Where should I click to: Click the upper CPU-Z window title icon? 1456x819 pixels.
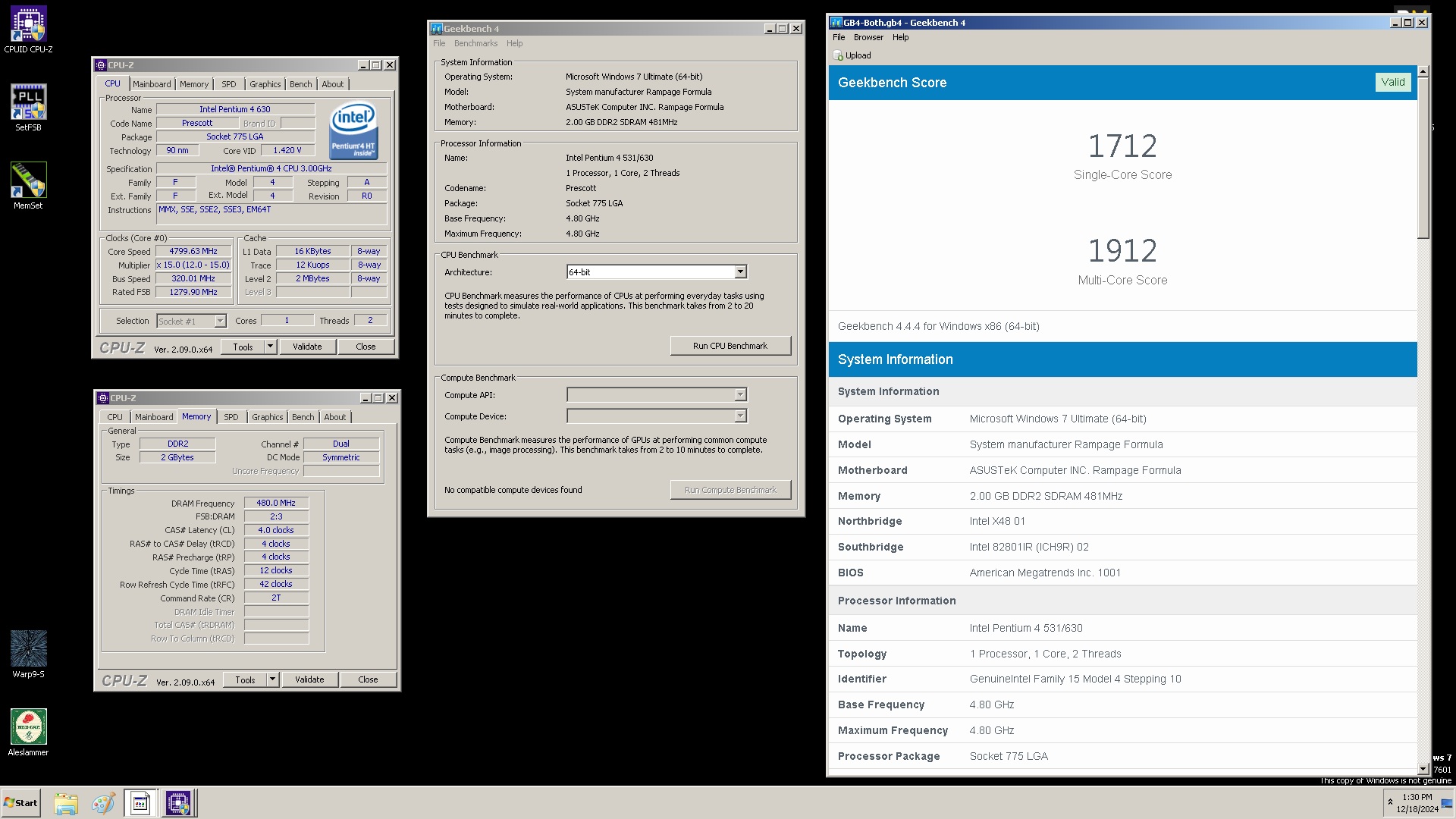(x=101, y=65)
